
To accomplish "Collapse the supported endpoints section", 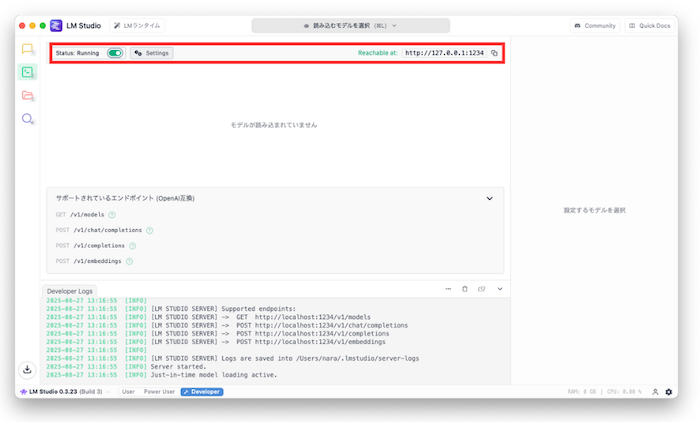I will (x=490, y=198).
